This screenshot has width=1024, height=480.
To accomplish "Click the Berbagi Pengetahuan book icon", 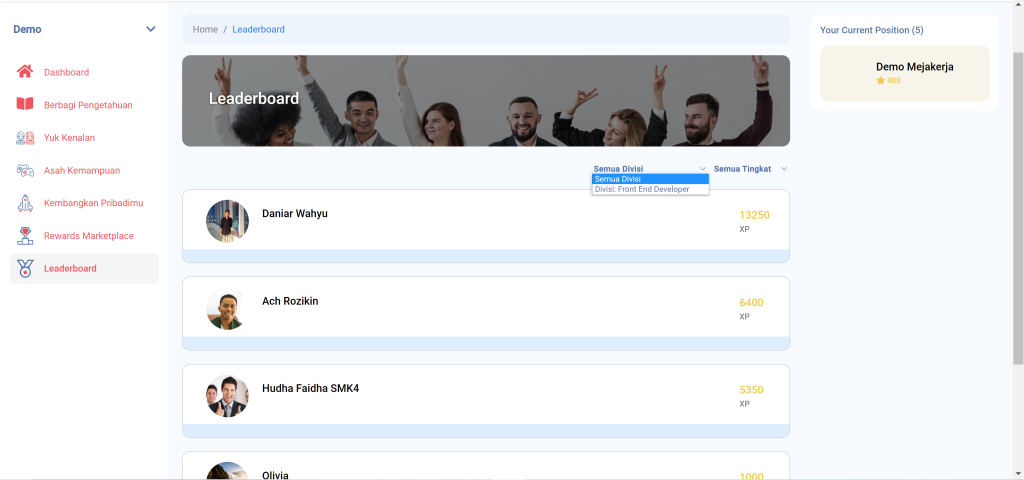I will pos(25,104).
